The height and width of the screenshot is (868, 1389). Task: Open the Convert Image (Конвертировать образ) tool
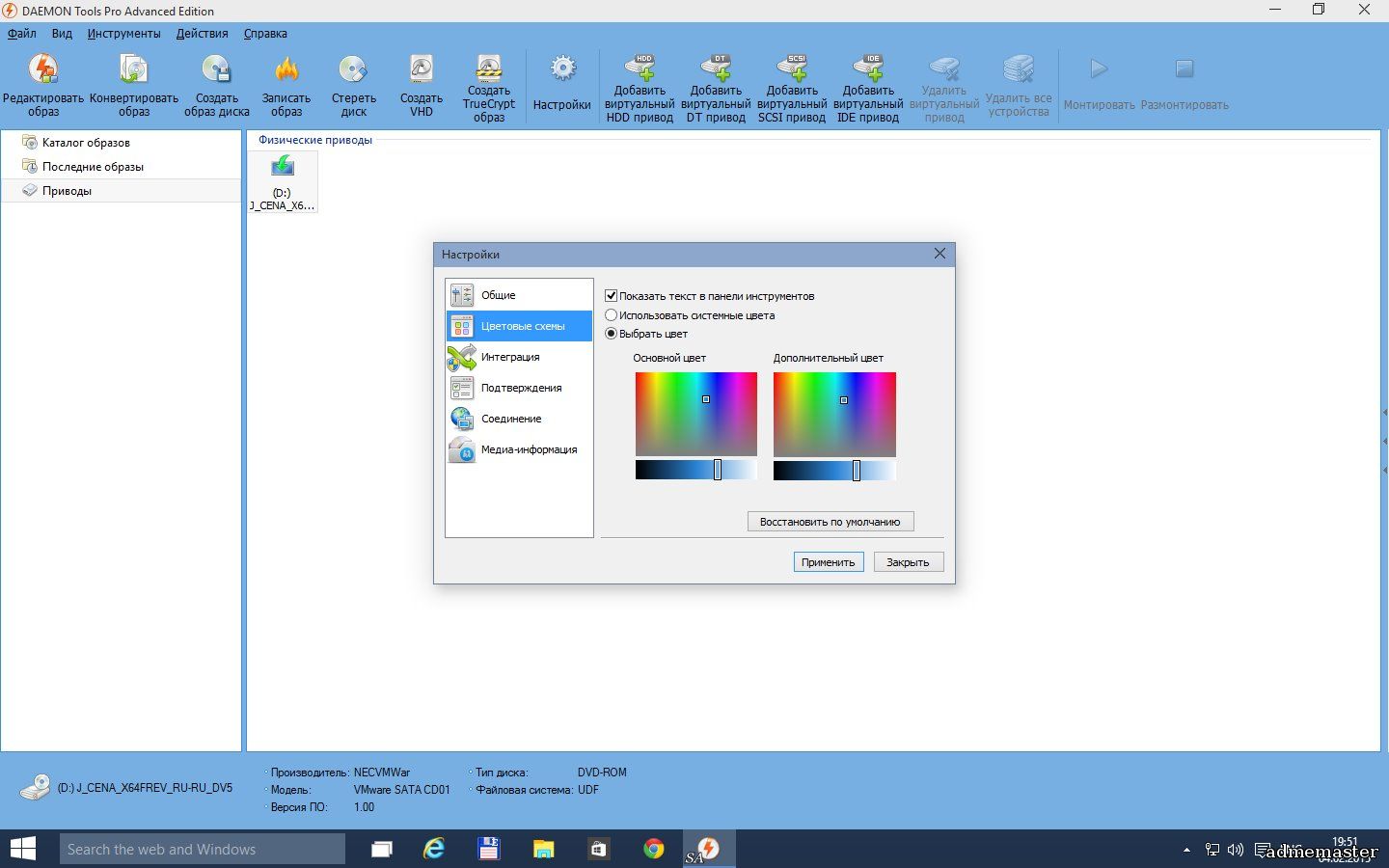coord(134,70)
